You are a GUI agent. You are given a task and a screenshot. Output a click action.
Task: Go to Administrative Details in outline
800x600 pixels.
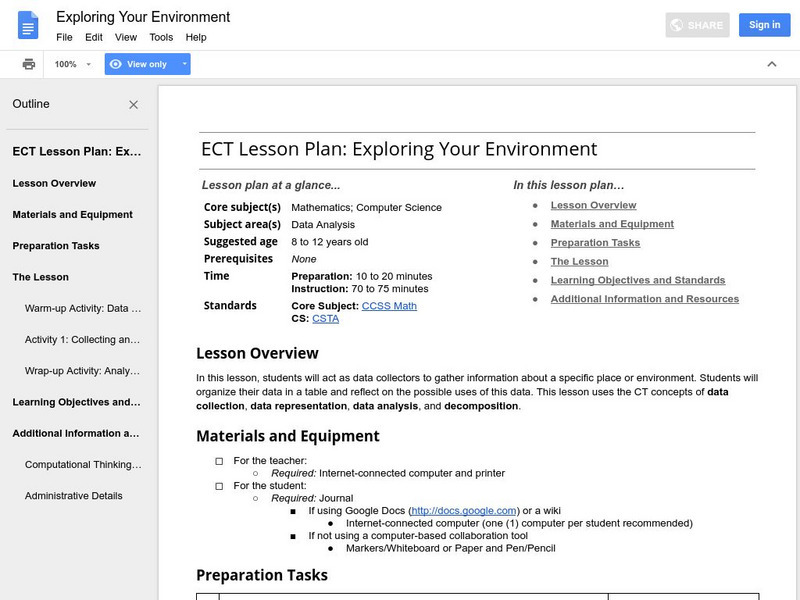point(74,496)
